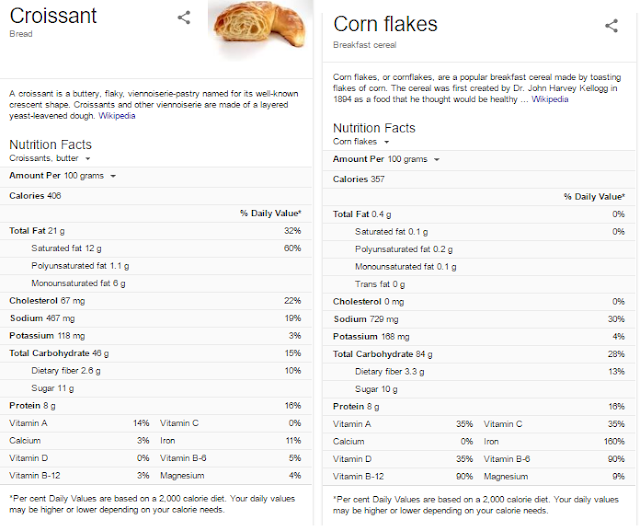
Task: Click the Croissant Cholesterol 67 mg row
Action: pyautogui.click(x=156, y=301)
